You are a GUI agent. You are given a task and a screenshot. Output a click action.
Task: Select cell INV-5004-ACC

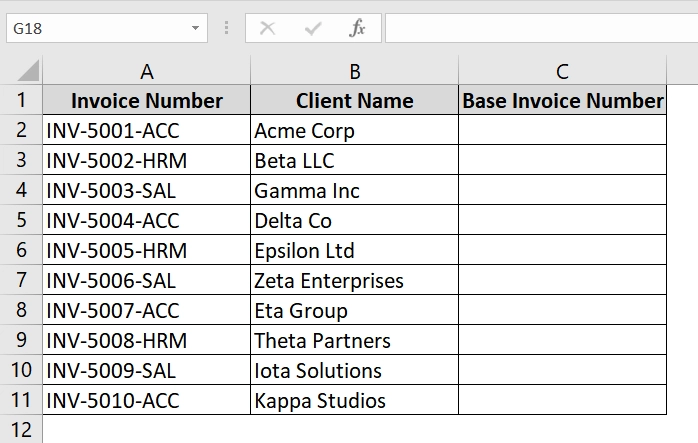[146, 220]
